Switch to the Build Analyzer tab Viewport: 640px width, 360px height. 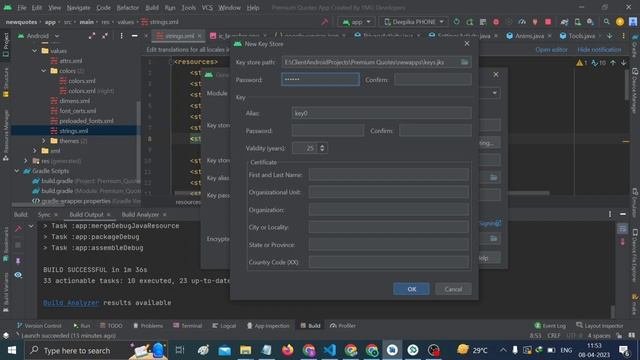[x=140, y=214]
